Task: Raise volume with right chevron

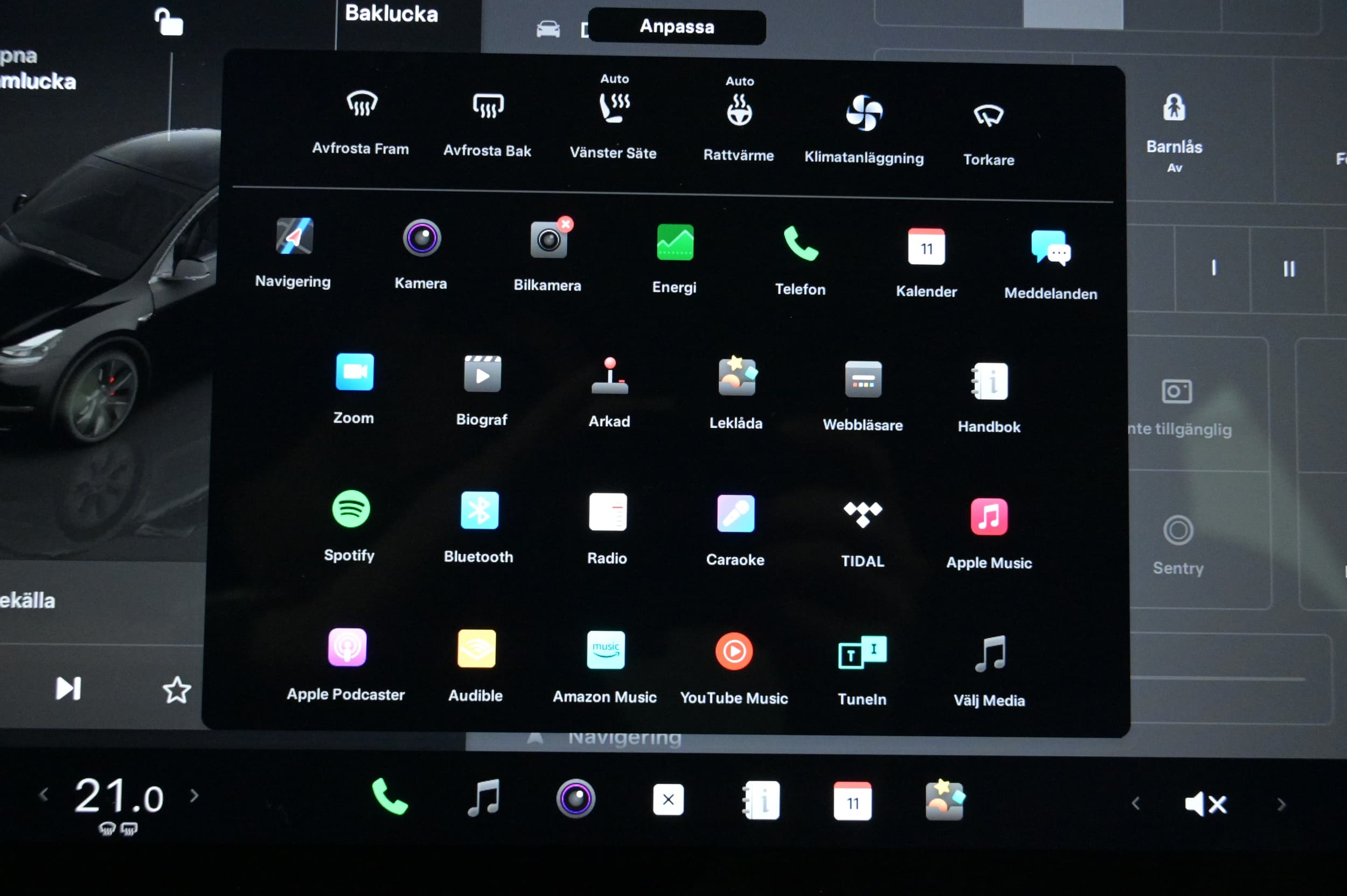Action: pos(1281,804)
